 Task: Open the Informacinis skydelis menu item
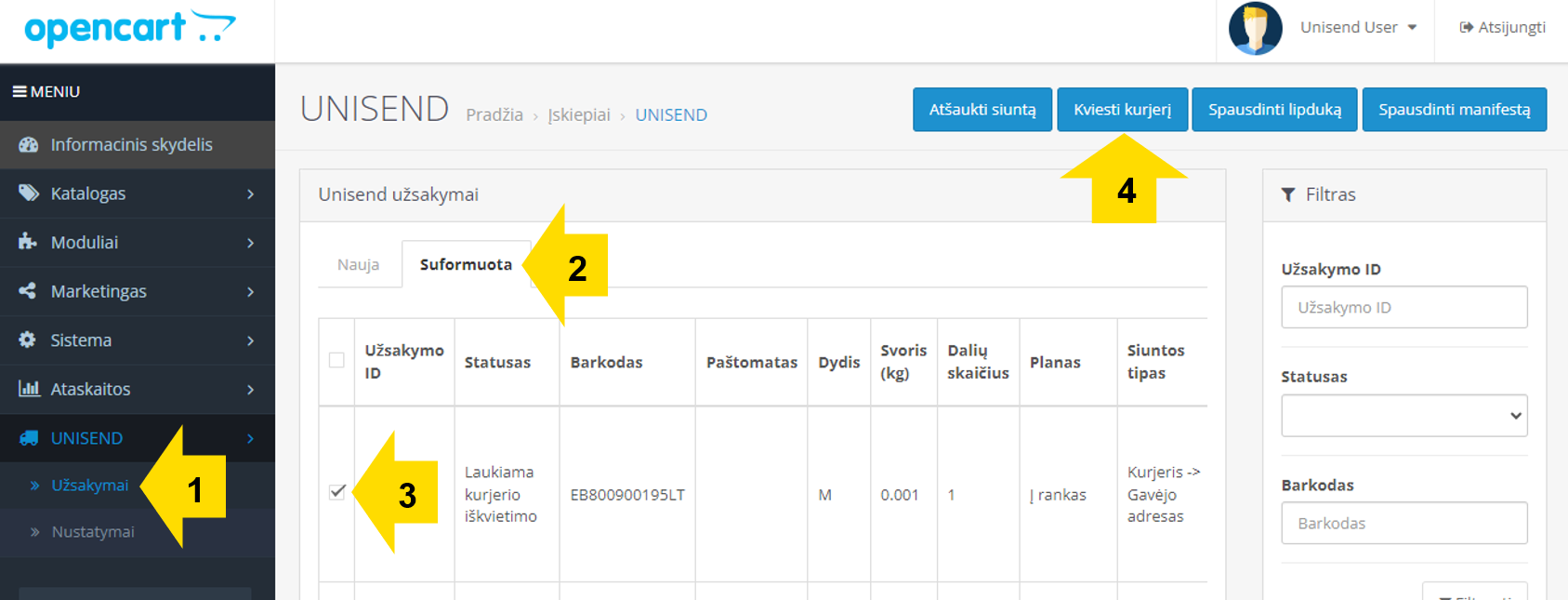[138, 145]
